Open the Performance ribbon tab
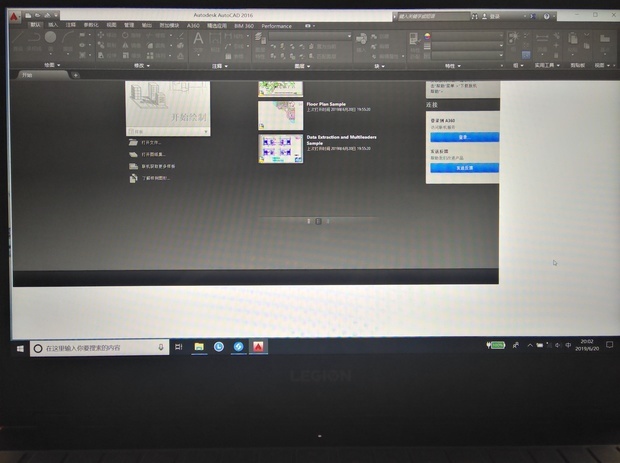620x463 pixels. 277,24
